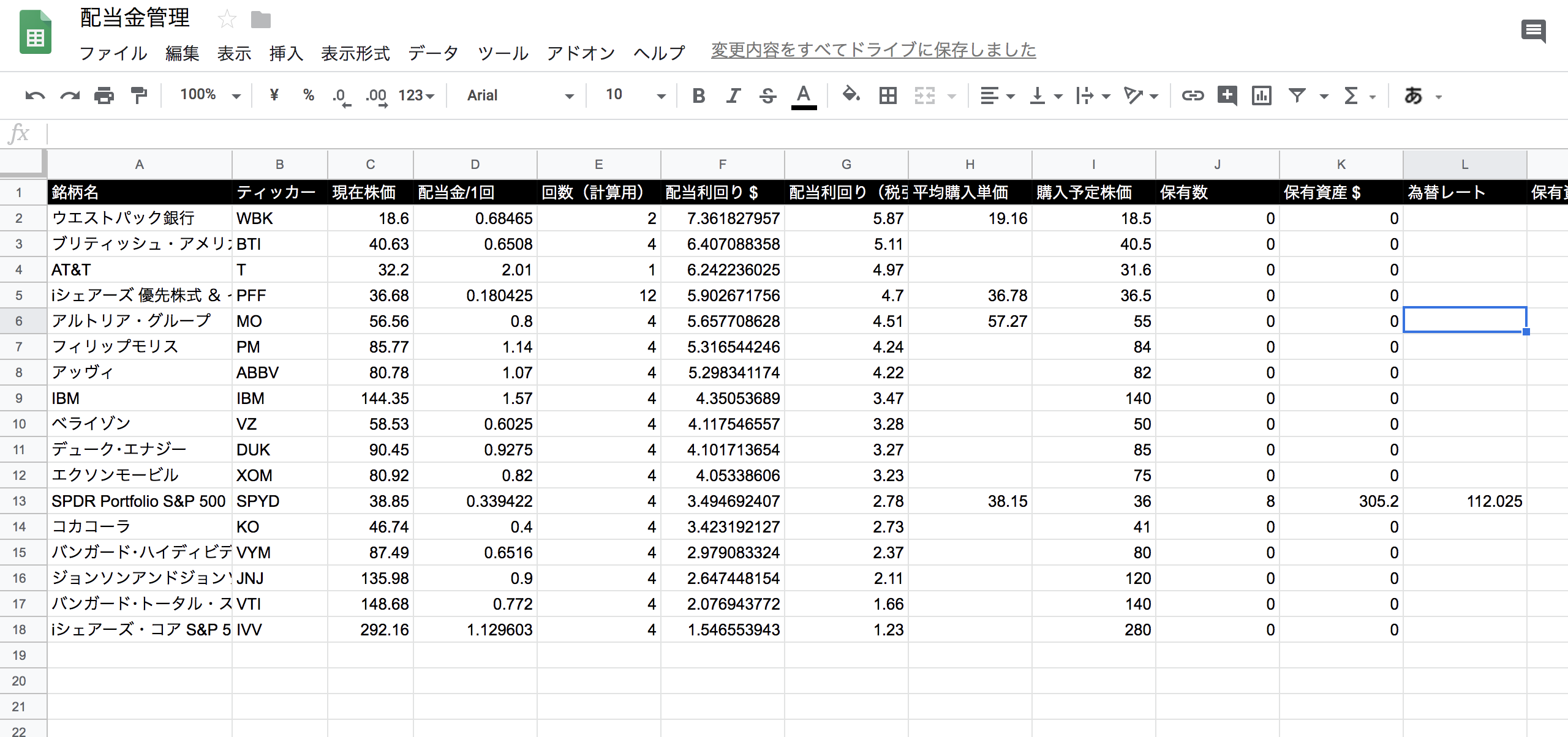Toggle the comment sidebar icon
Image resolution: width=1568 pixels, height=737 pixels.
[1535, 31]
